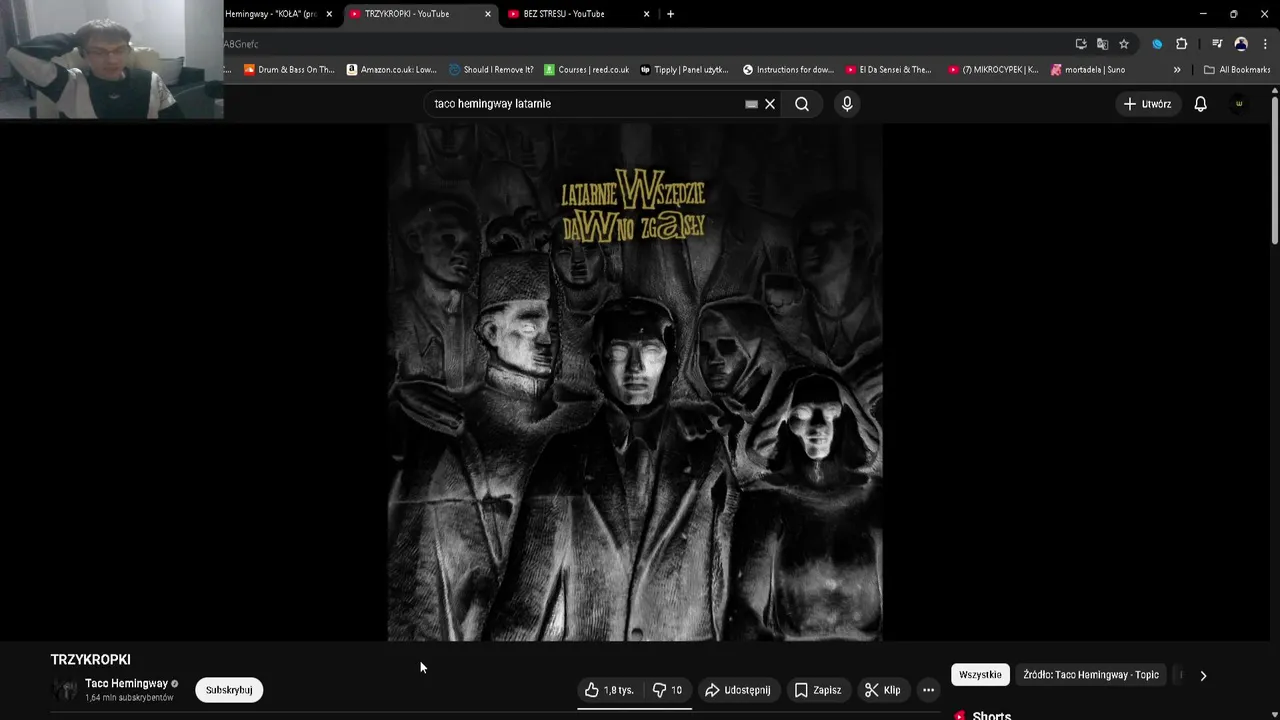
Task: Open the media control icon in toolbar
Action: click(1217, 44)
